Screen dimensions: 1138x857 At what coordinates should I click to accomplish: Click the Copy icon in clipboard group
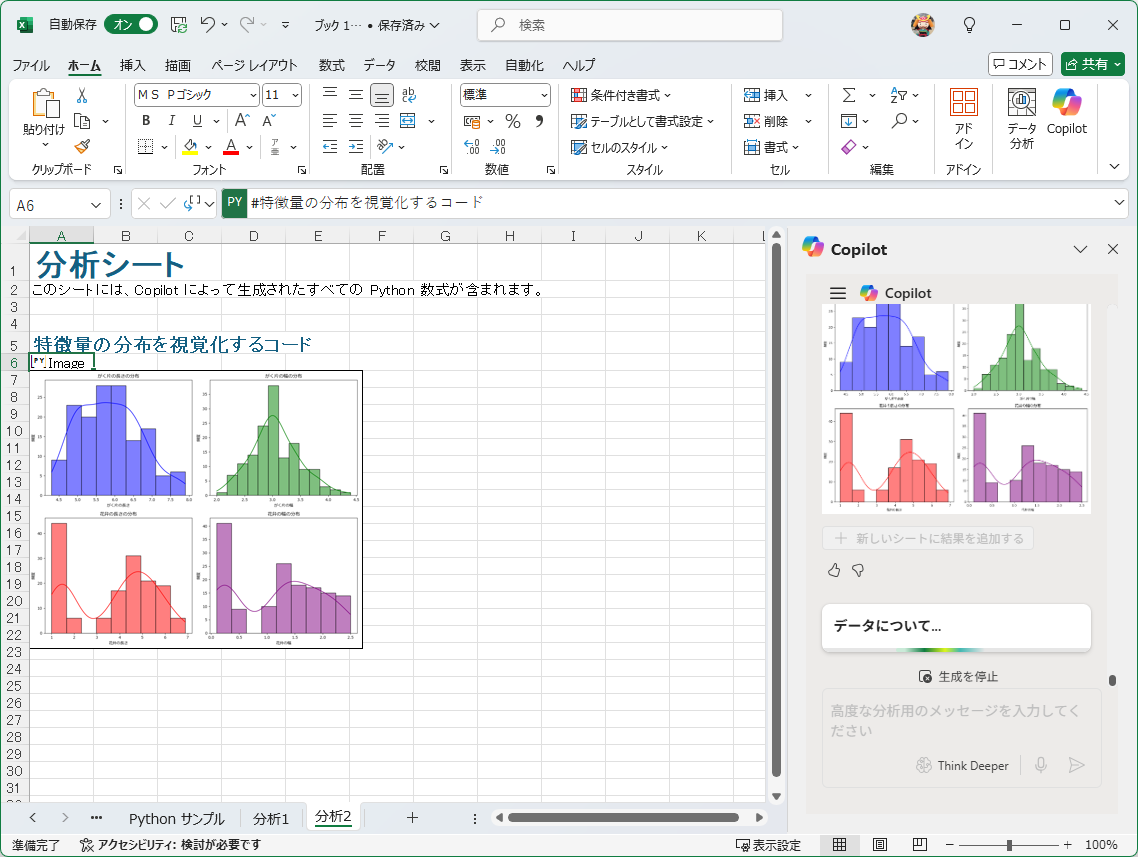coord(82,121)
